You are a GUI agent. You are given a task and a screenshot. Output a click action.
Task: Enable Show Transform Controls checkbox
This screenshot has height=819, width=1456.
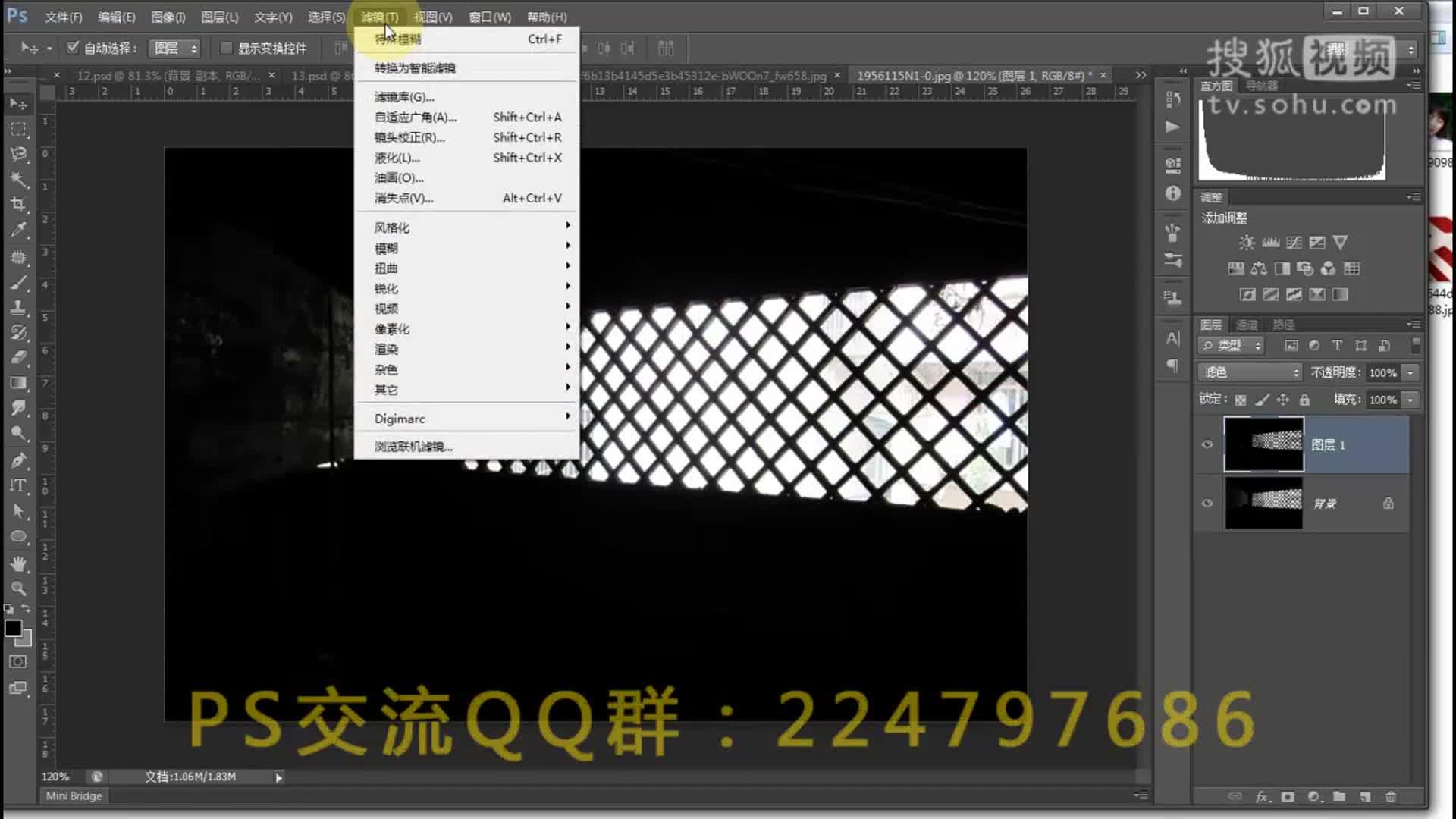[226, 48]
